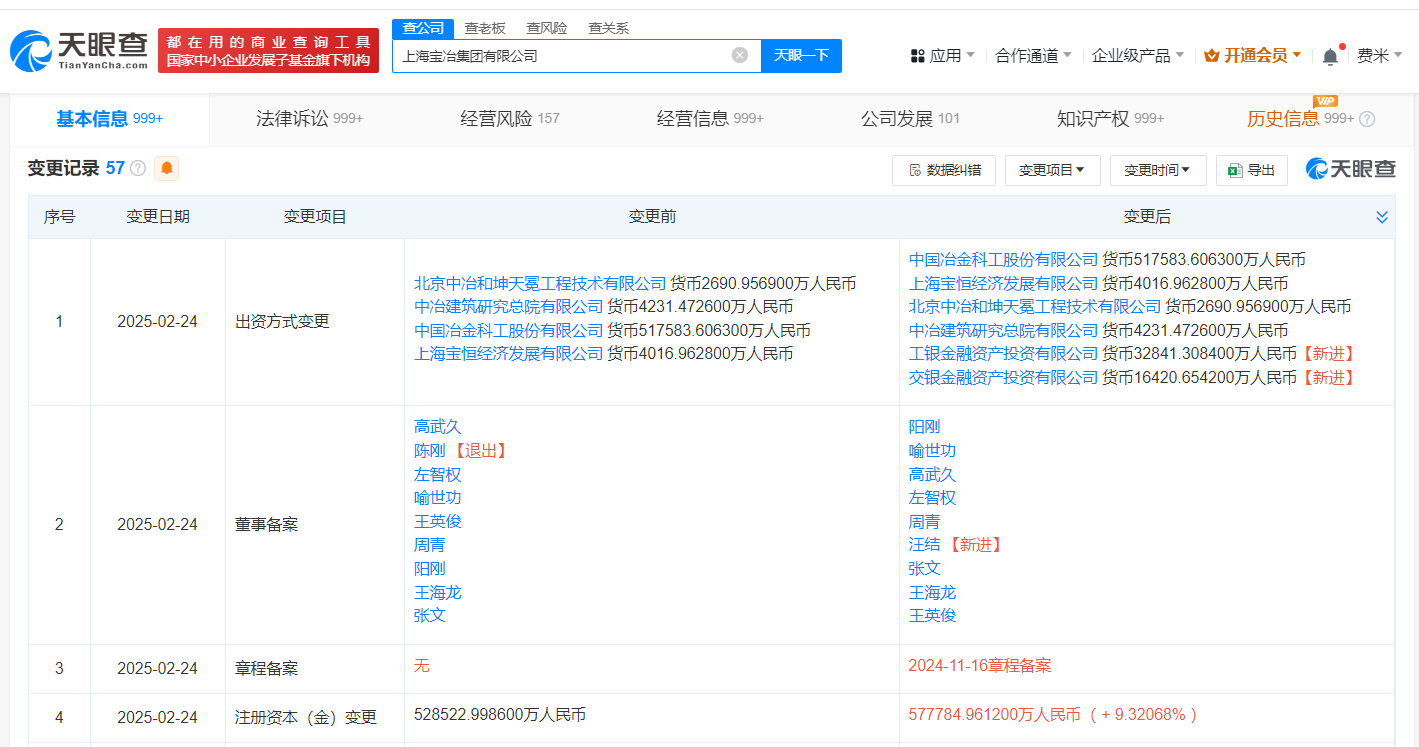
Task: Open the notification bell in header
Action: [x=1329, y=57]
